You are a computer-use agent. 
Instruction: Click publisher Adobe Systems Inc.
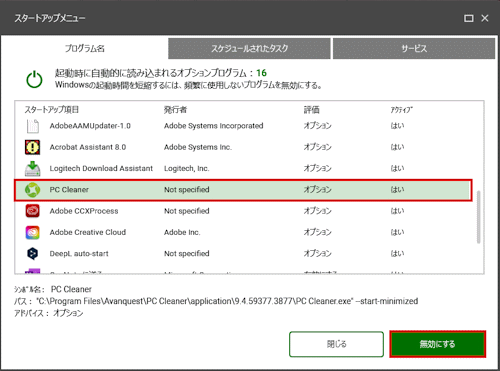point(198,147)
